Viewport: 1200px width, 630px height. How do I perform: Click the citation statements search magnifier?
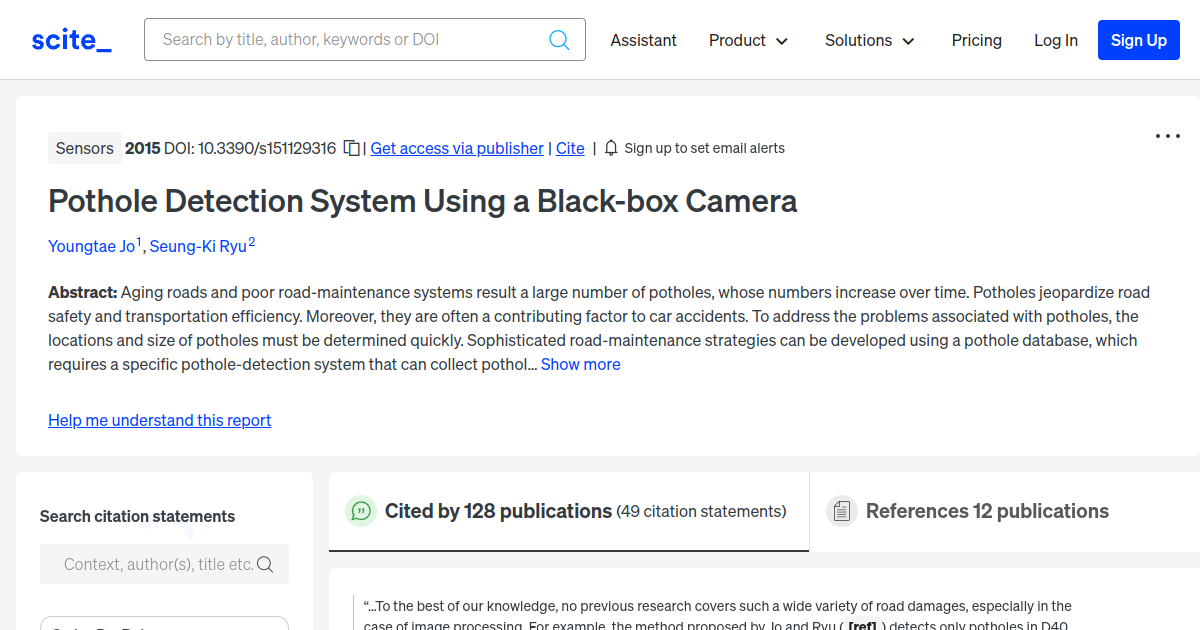[x=265, y=564]
